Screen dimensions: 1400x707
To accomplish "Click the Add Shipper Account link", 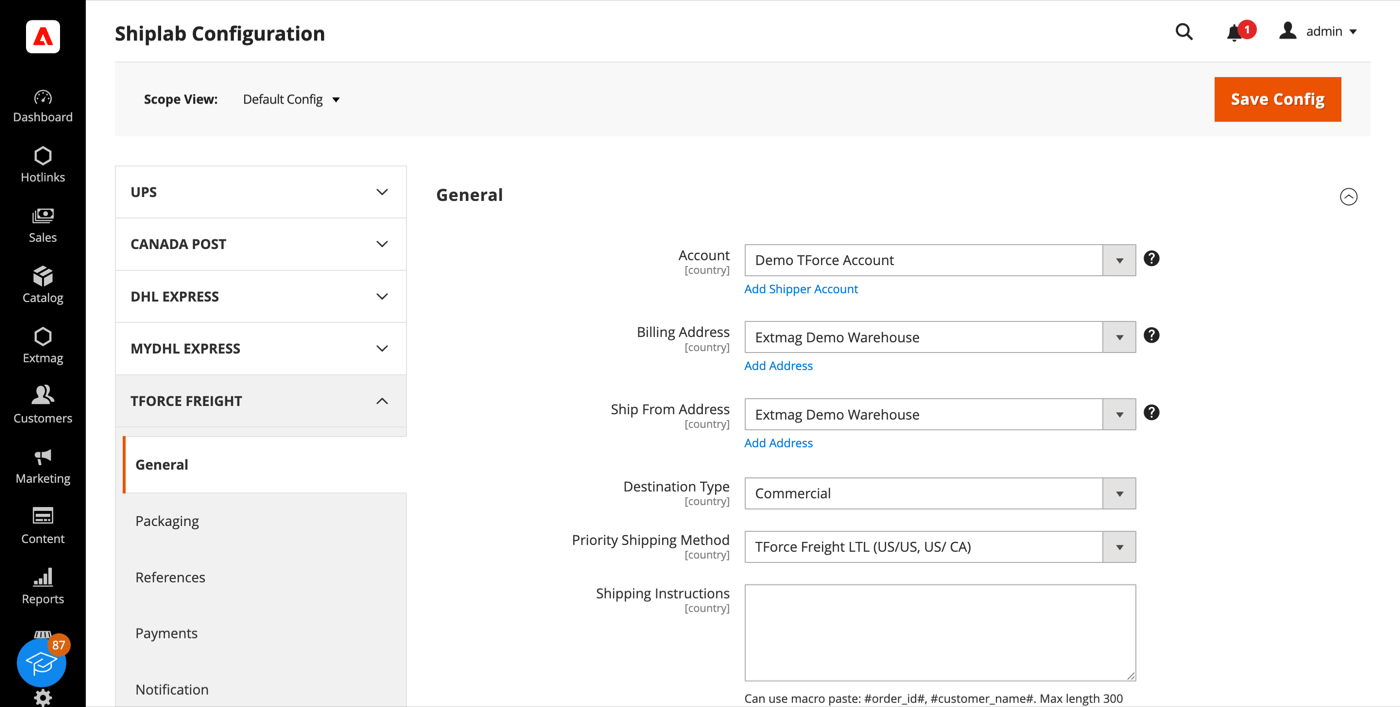I will coord(801,289).
